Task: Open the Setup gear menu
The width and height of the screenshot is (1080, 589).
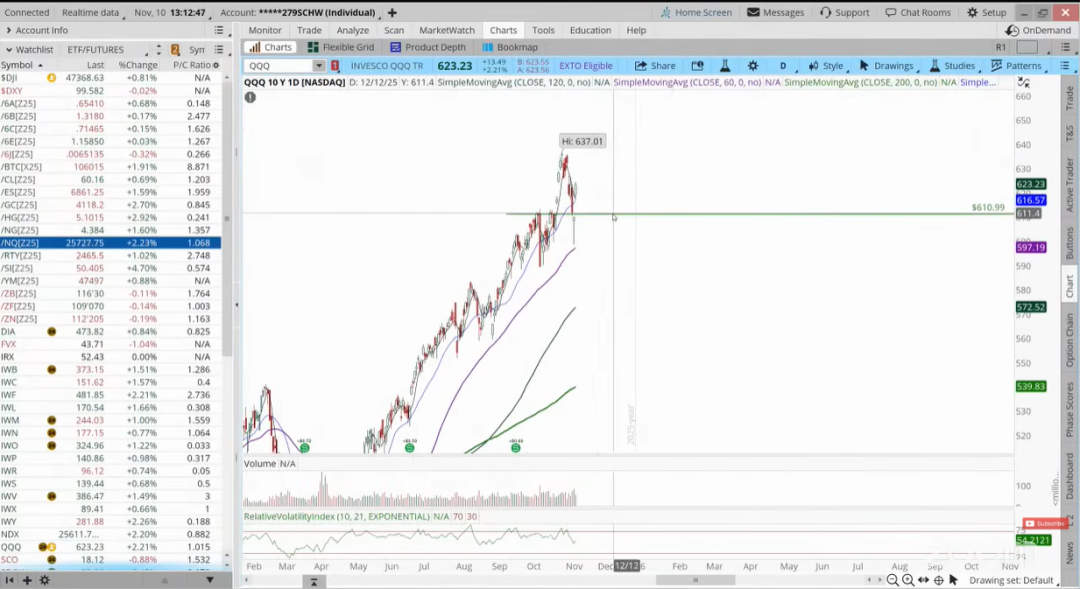Action: tap(986, 12)
